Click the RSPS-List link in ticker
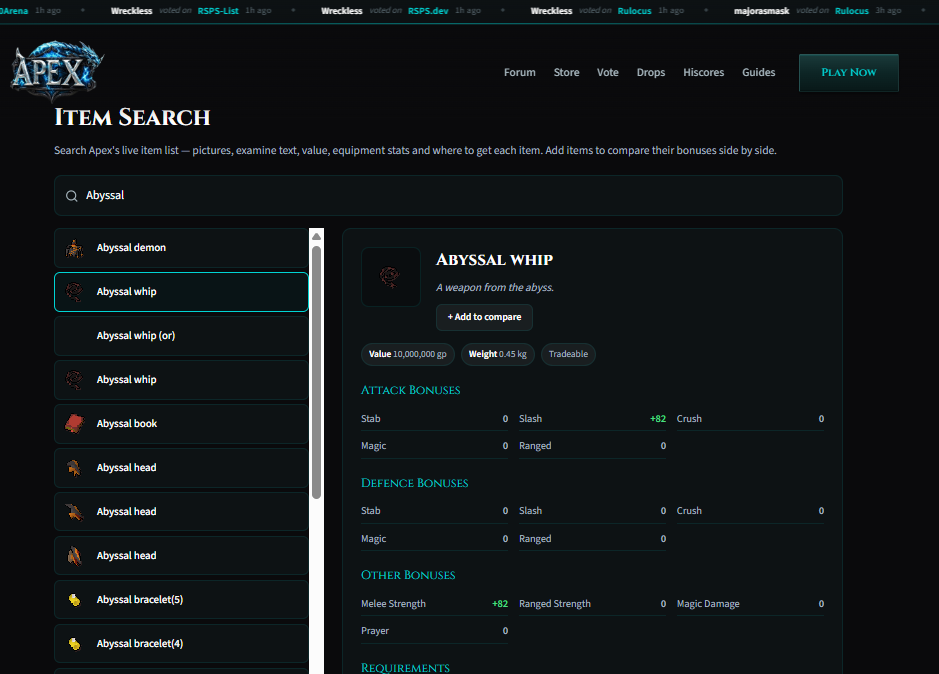Screen dimensions: 939x674 pos(218,11)
